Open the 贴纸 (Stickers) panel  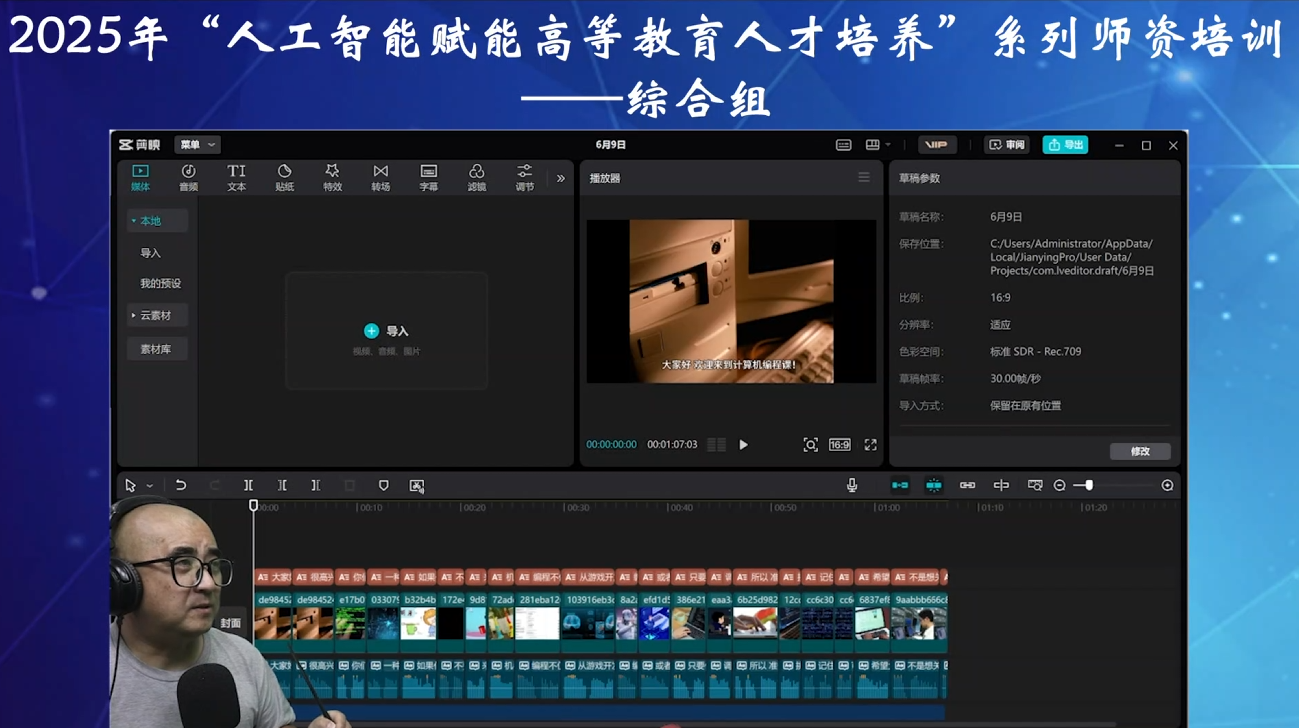click(x=284, y=176)
